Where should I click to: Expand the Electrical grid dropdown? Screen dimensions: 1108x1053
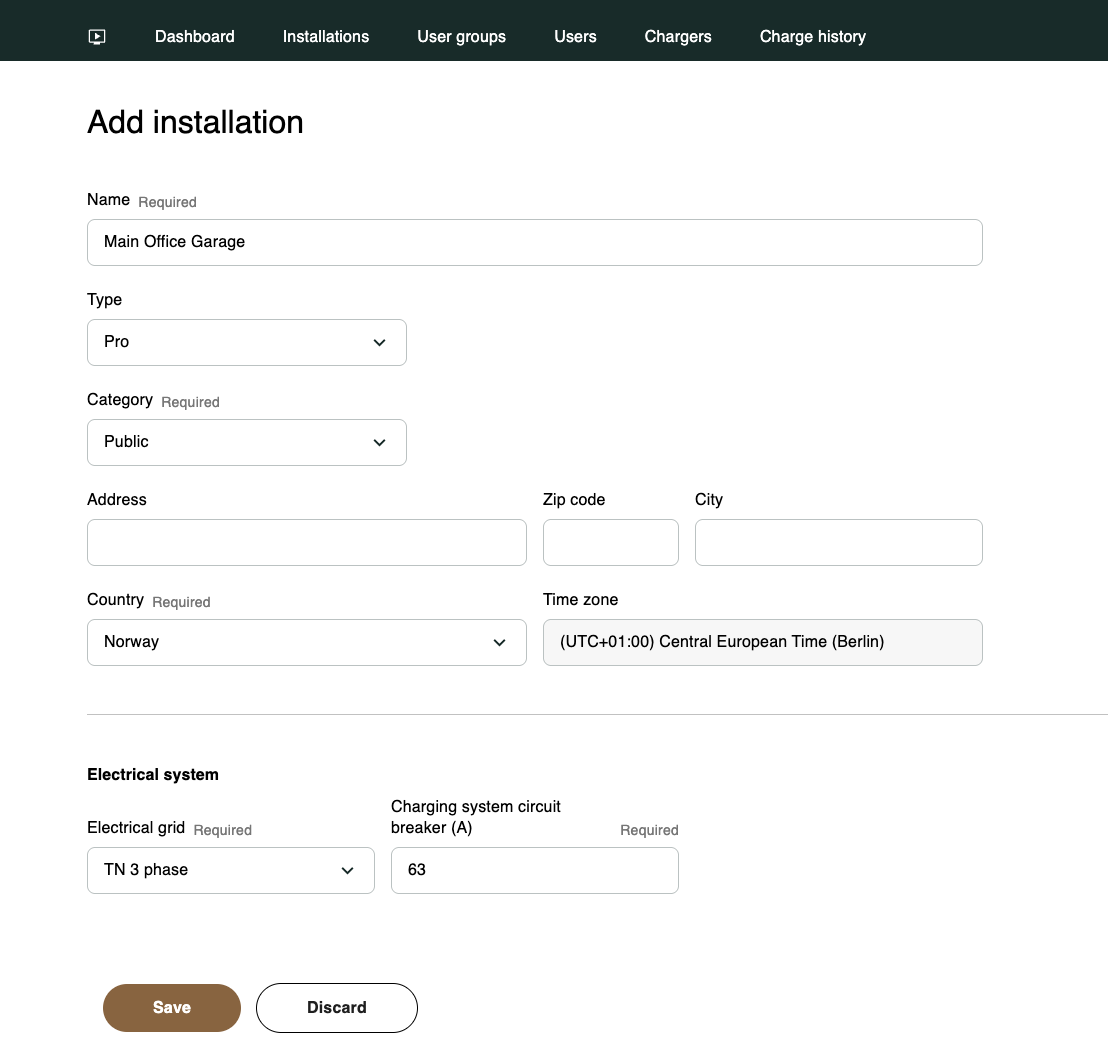click(230, 870)
